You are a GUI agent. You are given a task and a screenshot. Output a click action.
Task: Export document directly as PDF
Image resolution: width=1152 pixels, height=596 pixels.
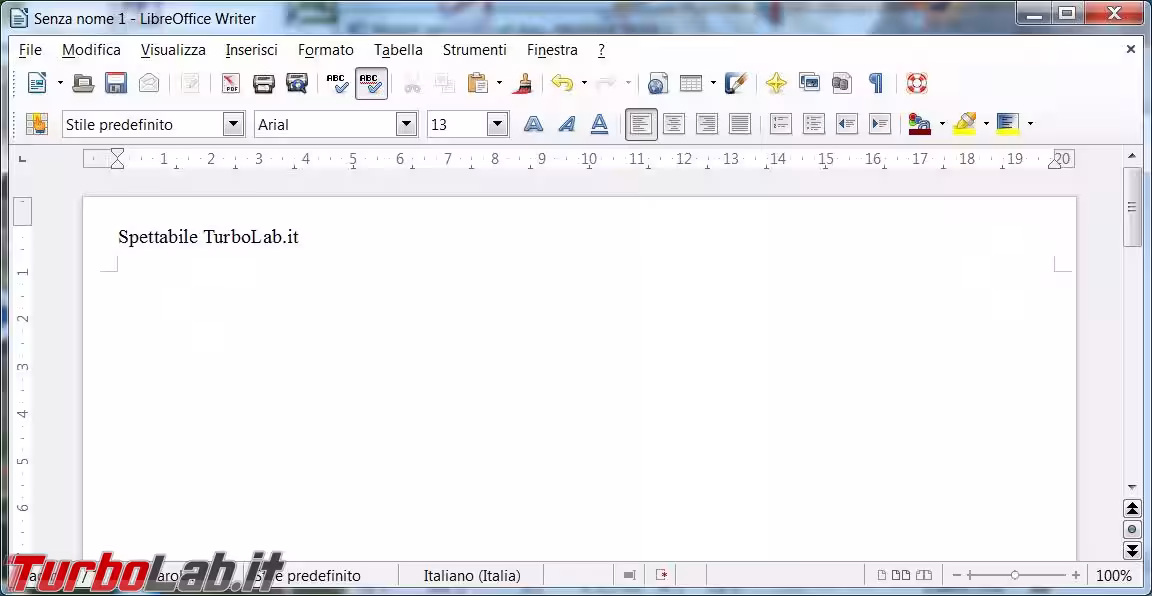coord(231,84)
